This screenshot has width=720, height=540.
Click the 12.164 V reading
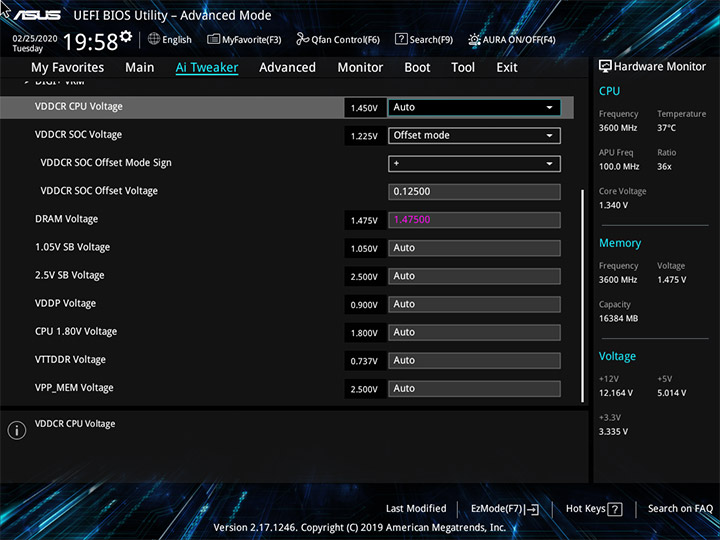616,393
